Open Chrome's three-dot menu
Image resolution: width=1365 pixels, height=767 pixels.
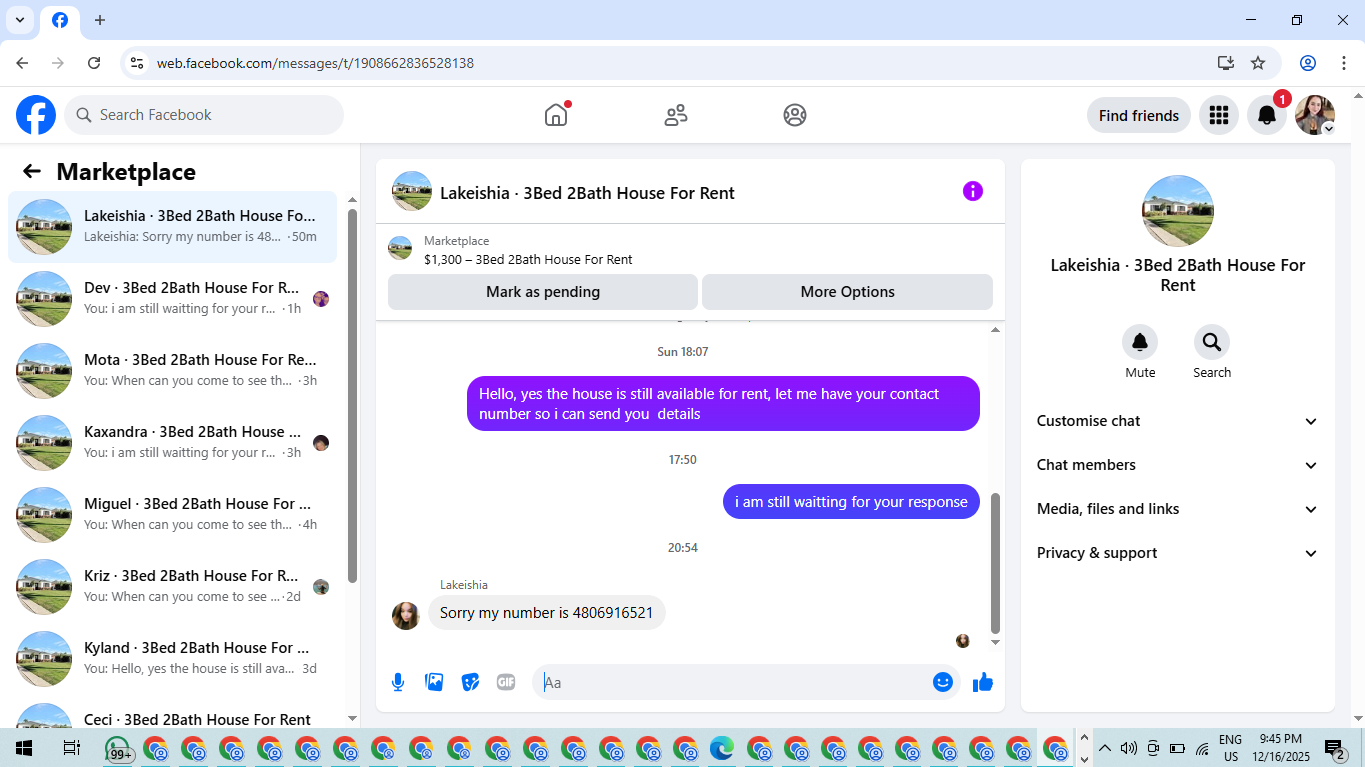point(1342,63)
